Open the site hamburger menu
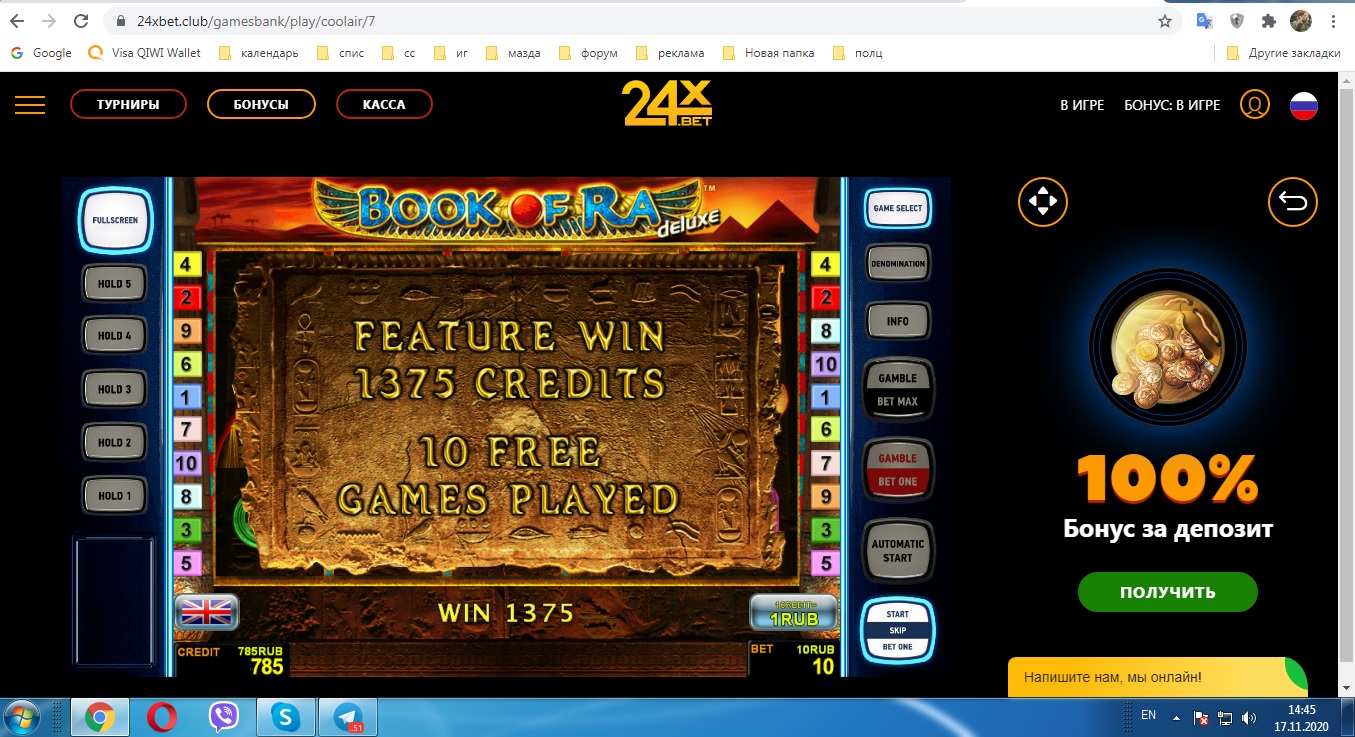This screenshot has width=1355, height=737. coord(30,105)
